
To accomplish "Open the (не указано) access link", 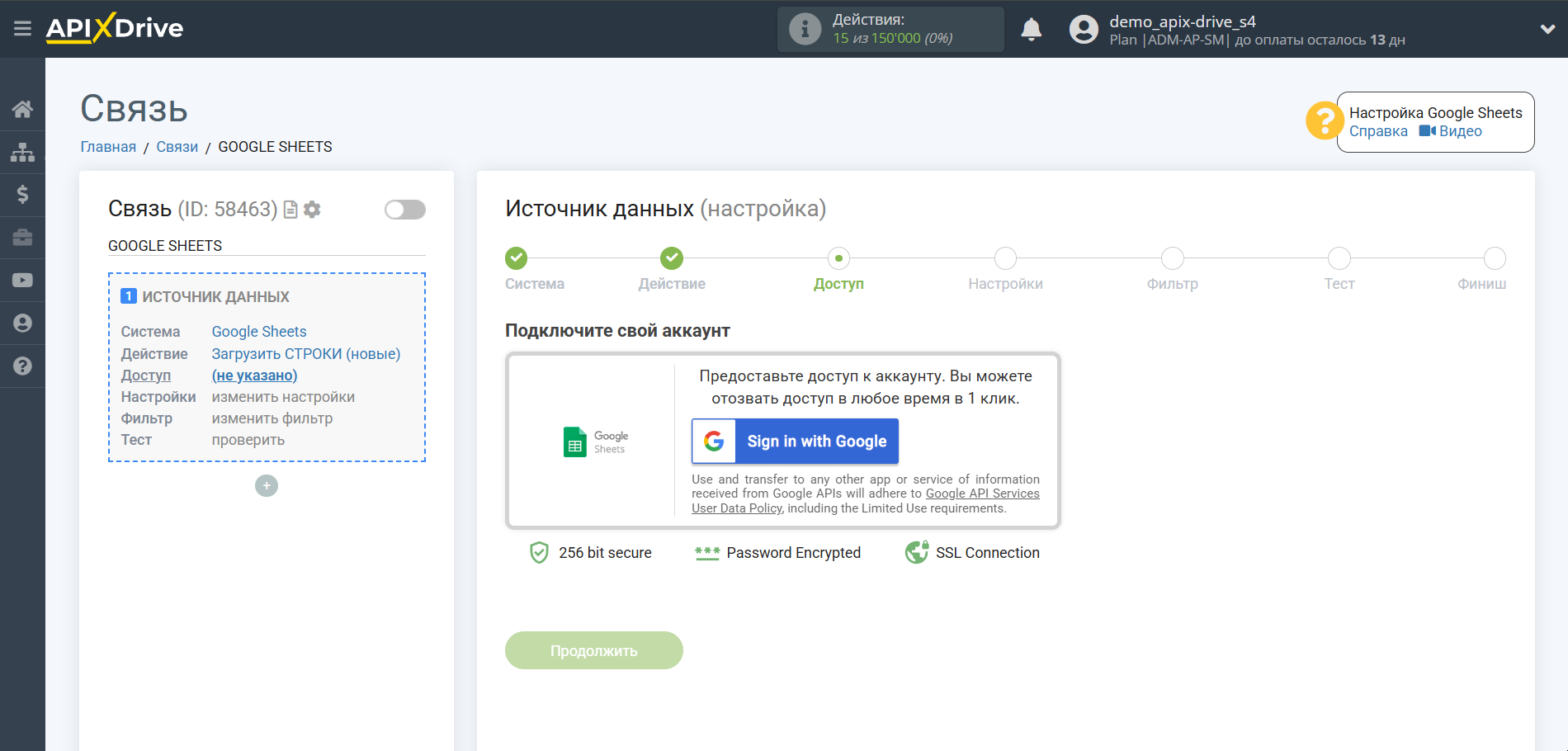I will 254,375.
